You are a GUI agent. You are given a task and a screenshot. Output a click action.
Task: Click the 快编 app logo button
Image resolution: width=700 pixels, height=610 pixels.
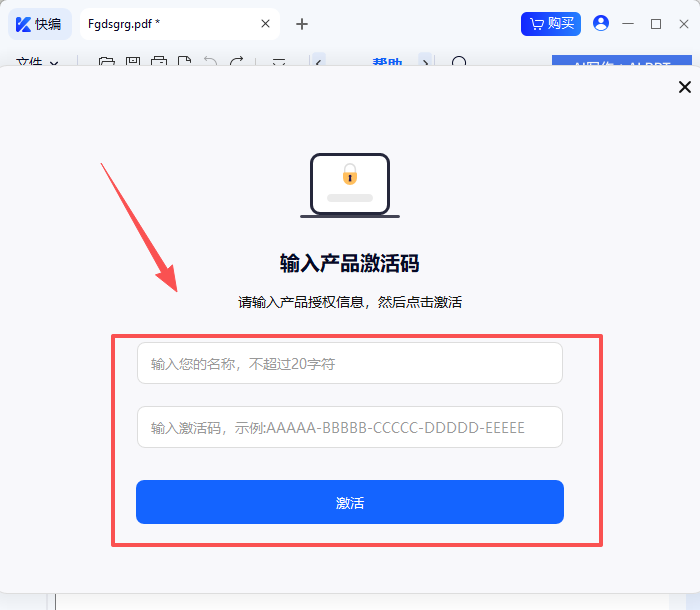coord(40,24)
